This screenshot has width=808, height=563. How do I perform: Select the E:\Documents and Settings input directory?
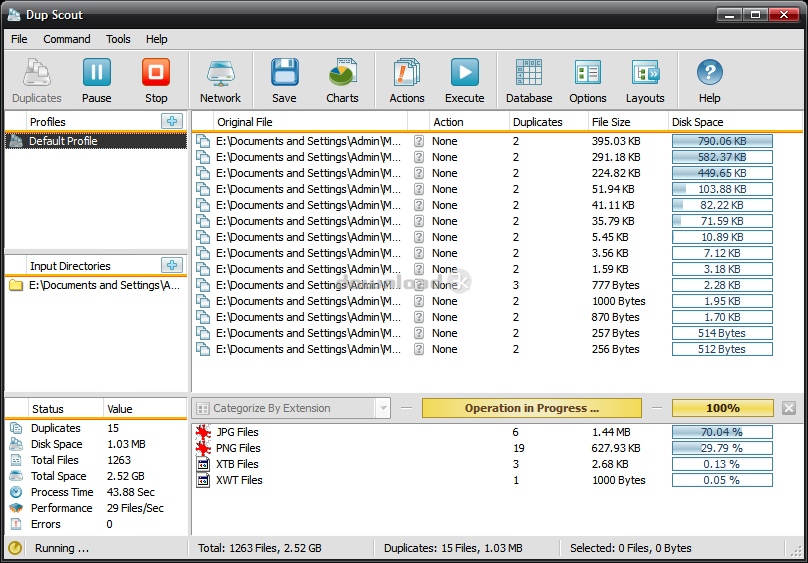click(x=96, y=285)
